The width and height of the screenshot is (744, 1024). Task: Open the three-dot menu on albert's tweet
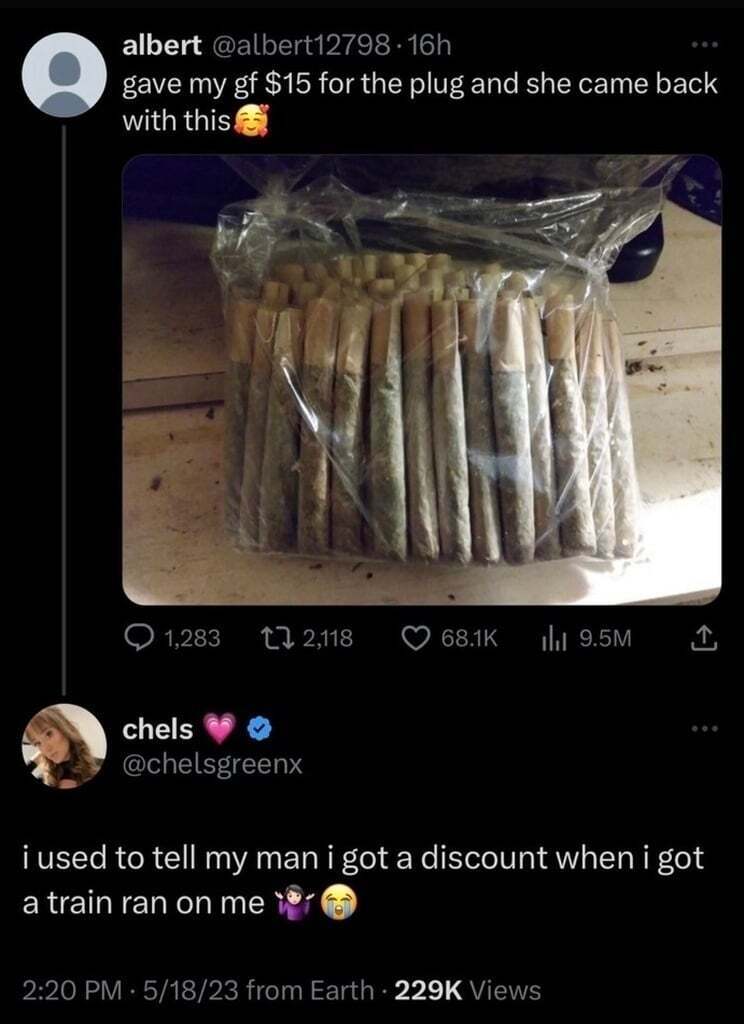point(706,45)
